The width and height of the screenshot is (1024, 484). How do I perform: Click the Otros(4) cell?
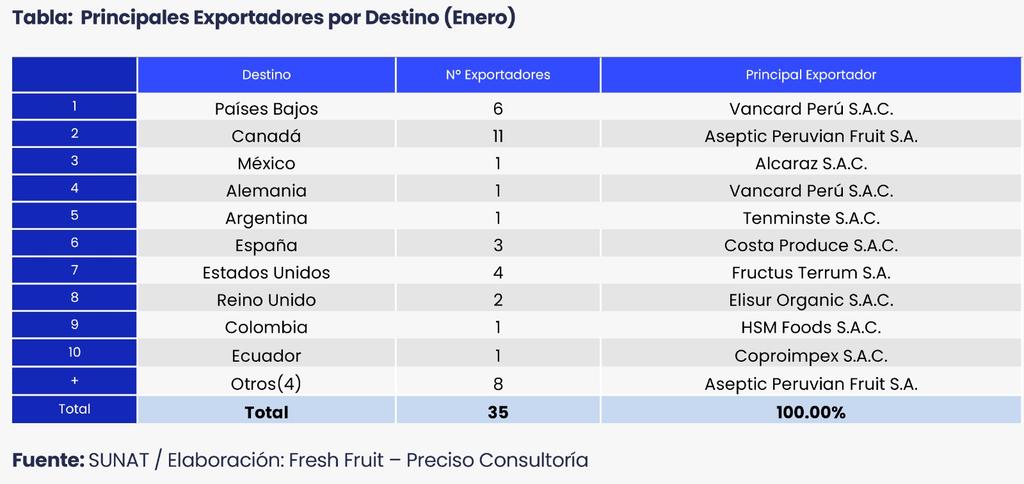(x=266, y=383)
